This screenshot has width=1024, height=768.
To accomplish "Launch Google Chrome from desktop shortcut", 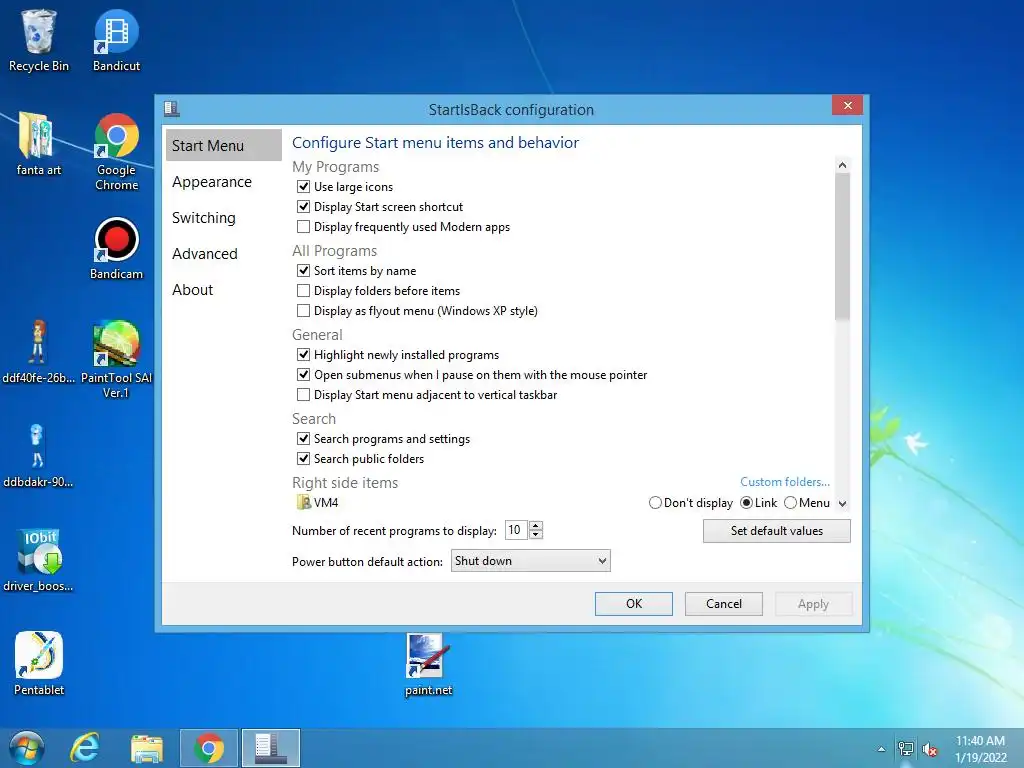I will pyautogui.click(x=116, y=152).
